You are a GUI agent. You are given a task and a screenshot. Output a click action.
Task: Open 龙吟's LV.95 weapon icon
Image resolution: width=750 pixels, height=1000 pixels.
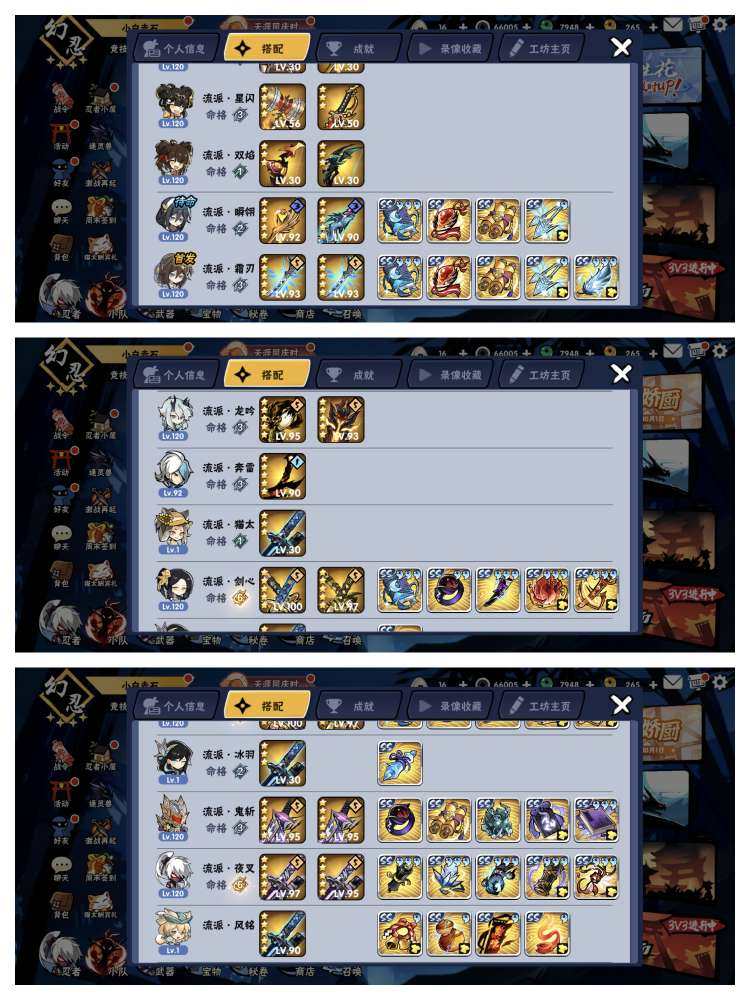tap(283, 420)
